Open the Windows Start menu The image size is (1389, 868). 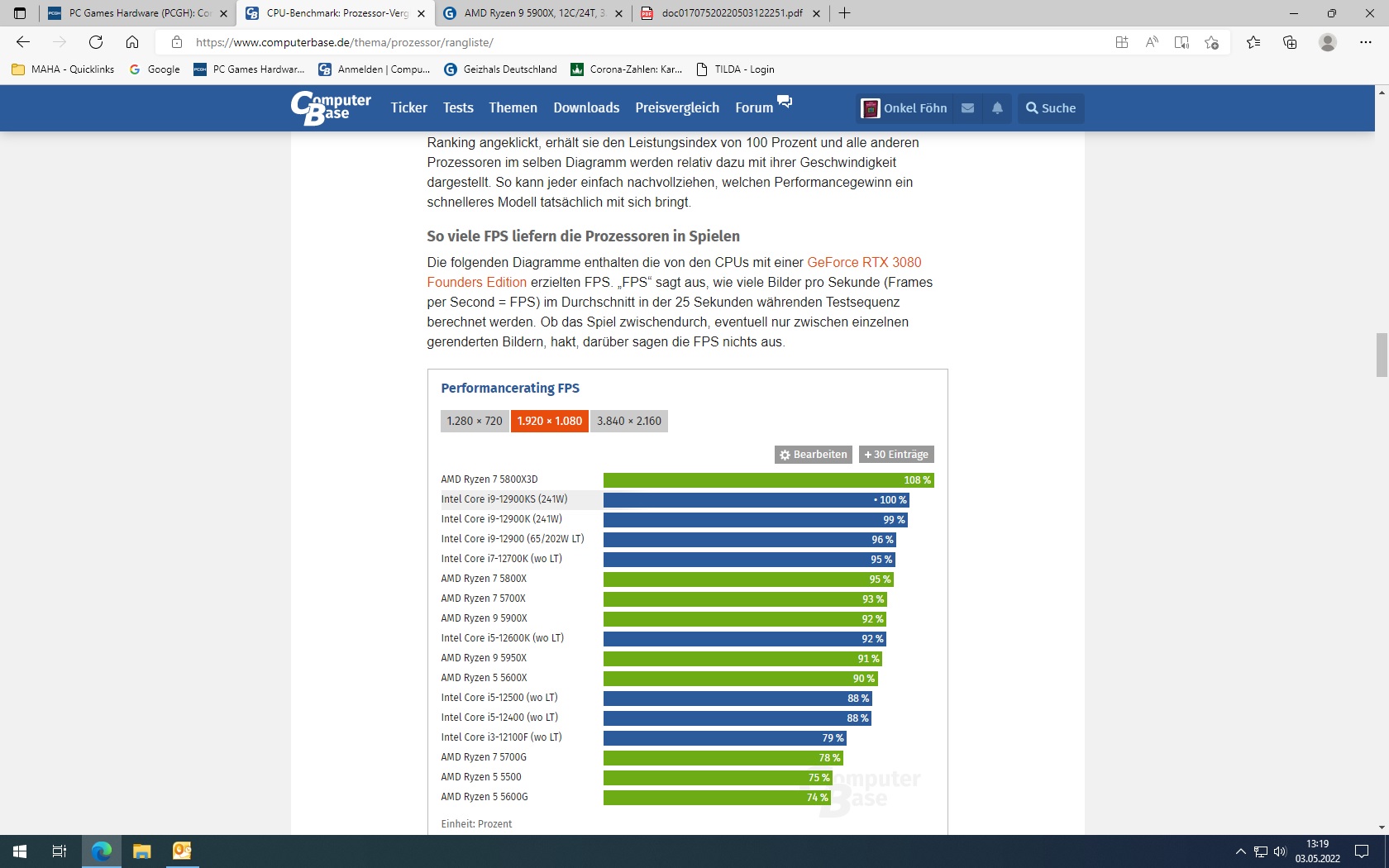point(20,851)
